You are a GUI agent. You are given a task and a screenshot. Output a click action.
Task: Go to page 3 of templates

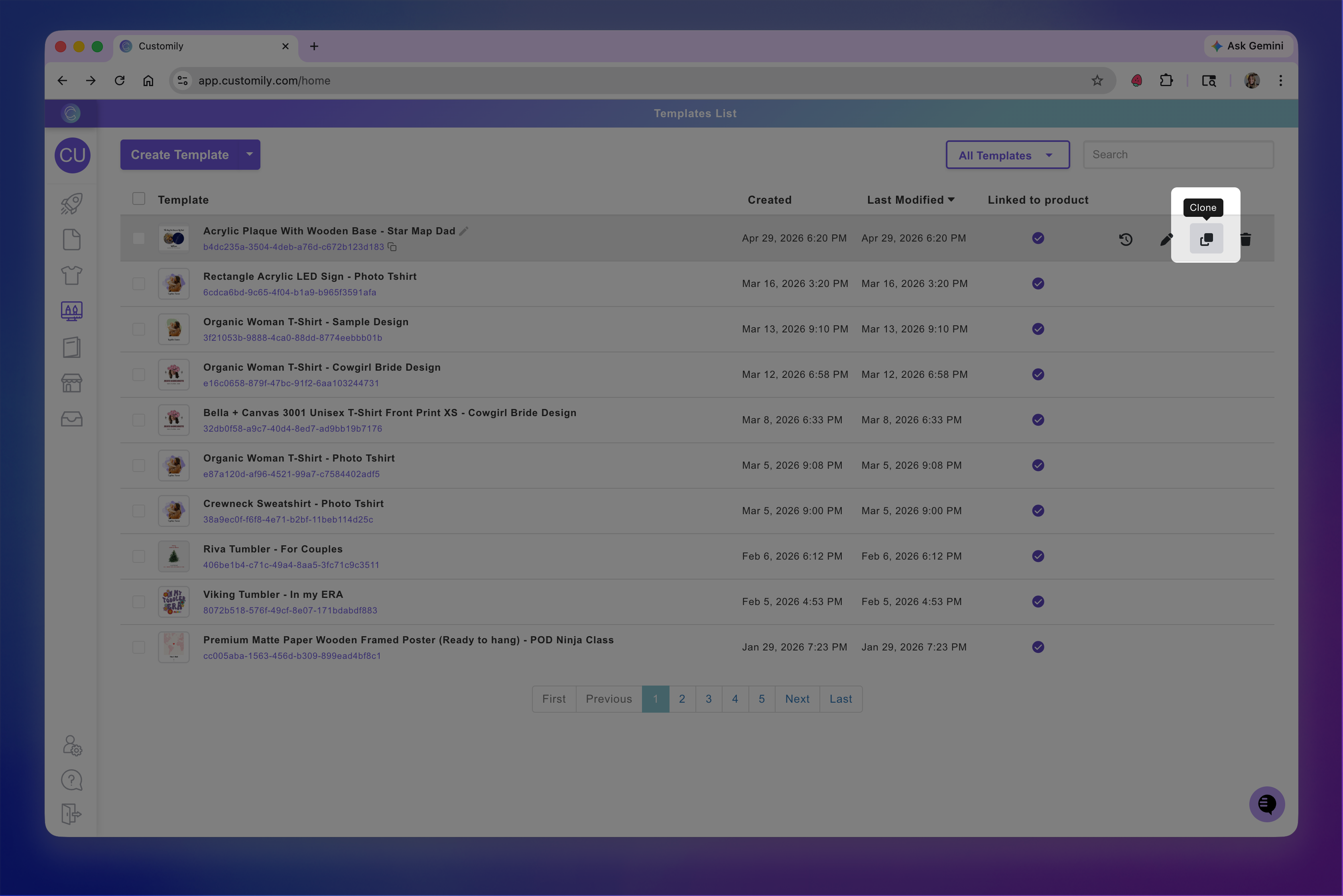coord(708,699)
